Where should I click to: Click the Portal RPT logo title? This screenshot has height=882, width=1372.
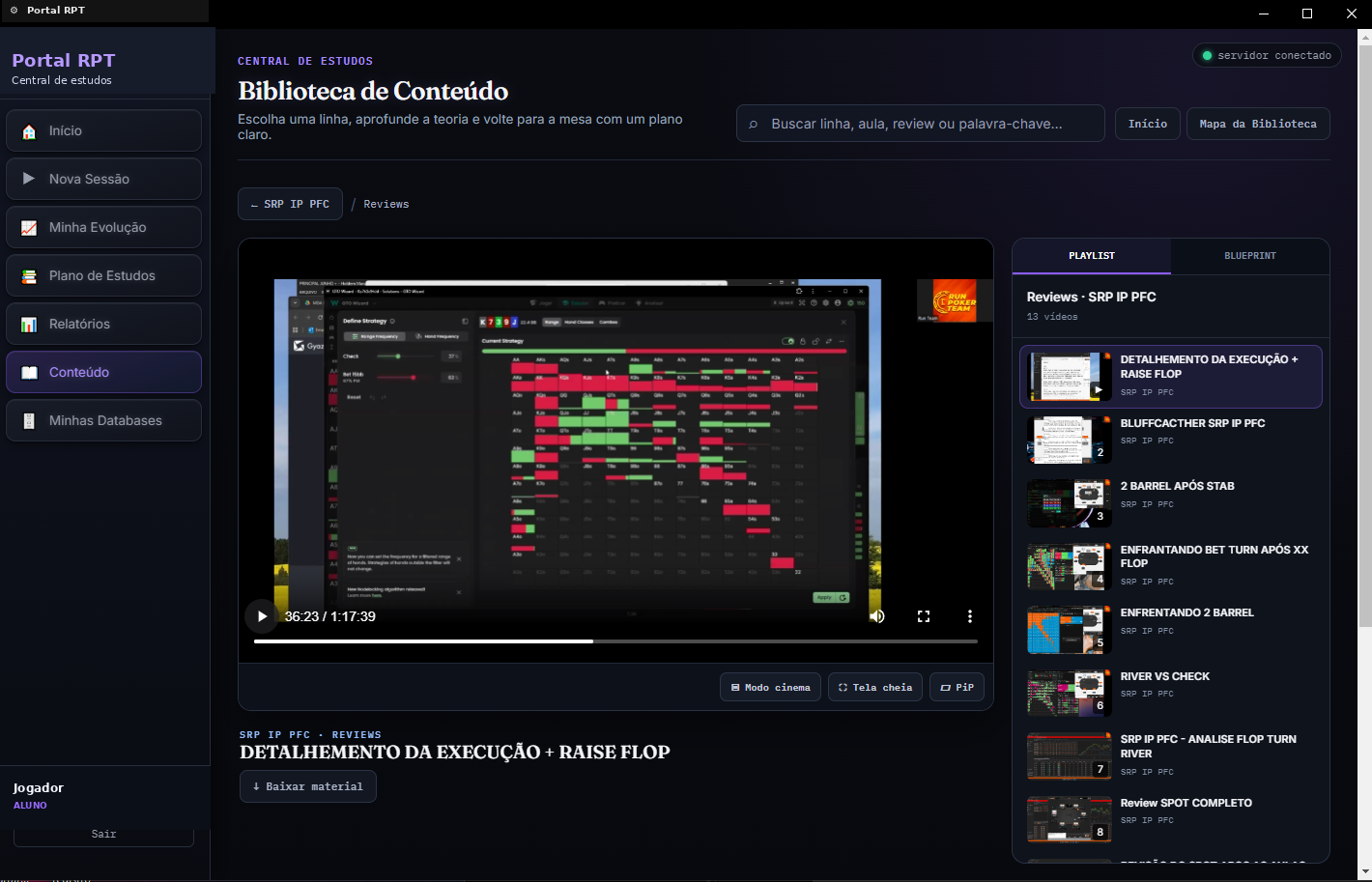(x=64, y=60)
